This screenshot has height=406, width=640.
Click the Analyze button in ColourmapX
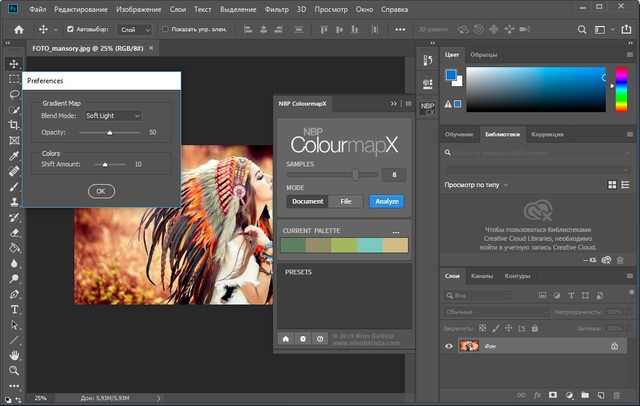[386, 201]
